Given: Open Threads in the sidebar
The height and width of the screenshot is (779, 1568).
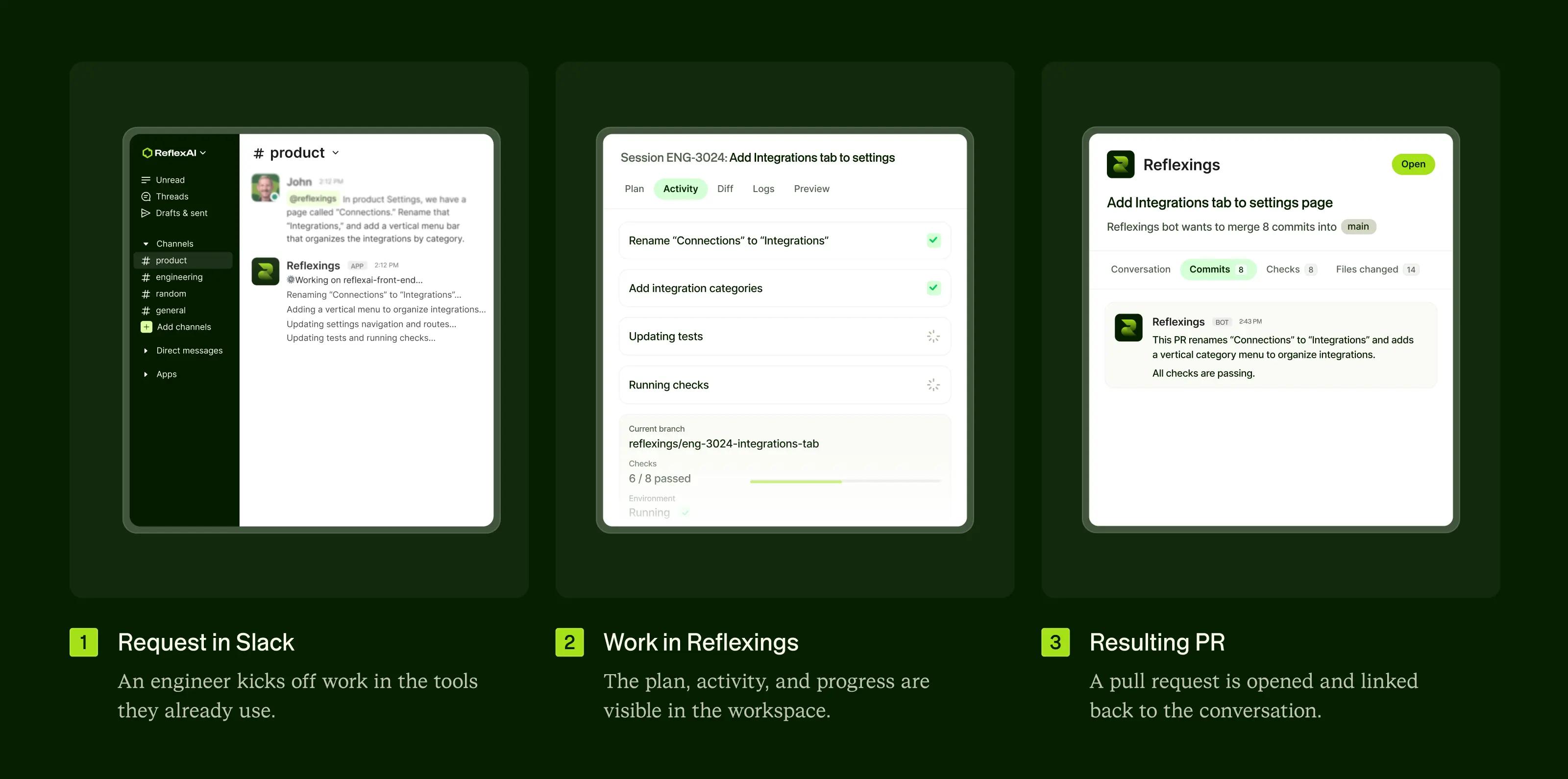Looking at the screenshot, I should pyautogui.click(x=171, y=196).
